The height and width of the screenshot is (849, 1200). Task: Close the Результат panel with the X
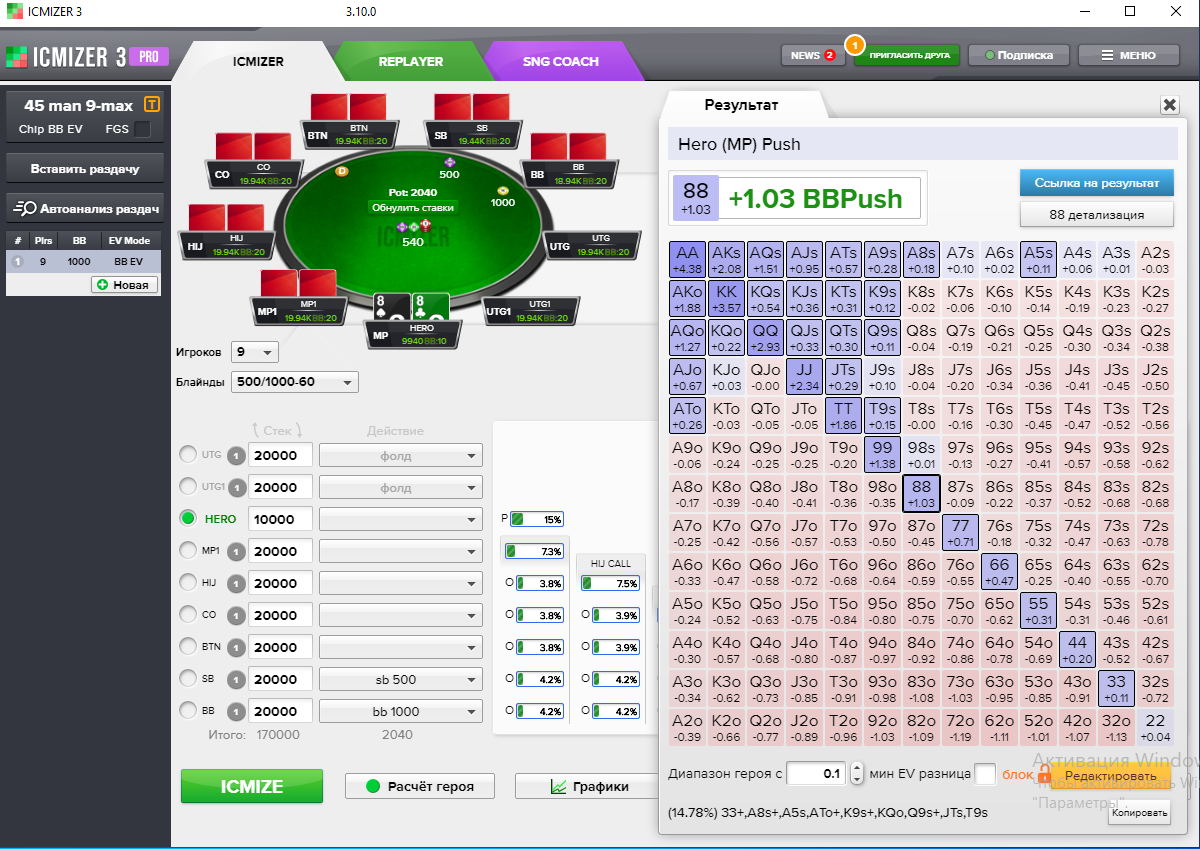click(1169, 104)
